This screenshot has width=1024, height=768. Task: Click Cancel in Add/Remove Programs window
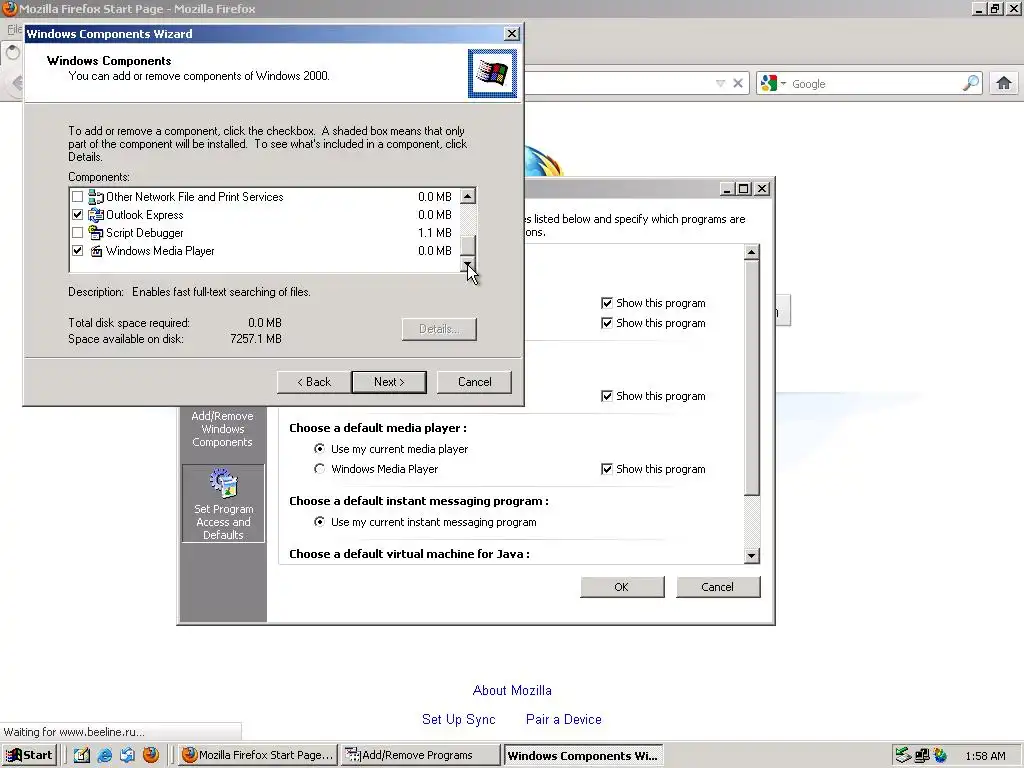pos(718,587)
